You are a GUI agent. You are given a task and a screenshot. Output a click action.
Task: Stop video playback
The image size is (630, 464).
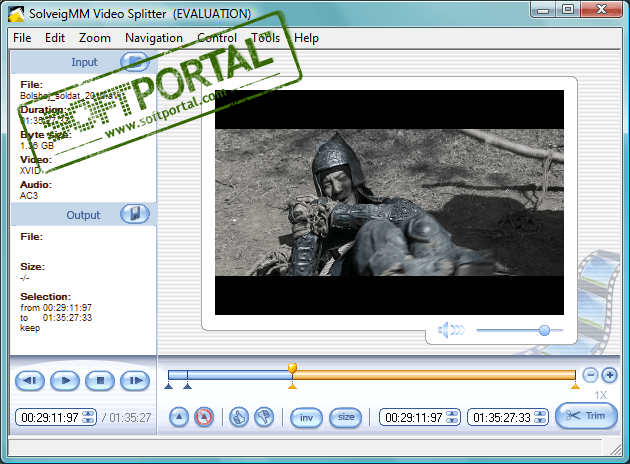point(100,380)
